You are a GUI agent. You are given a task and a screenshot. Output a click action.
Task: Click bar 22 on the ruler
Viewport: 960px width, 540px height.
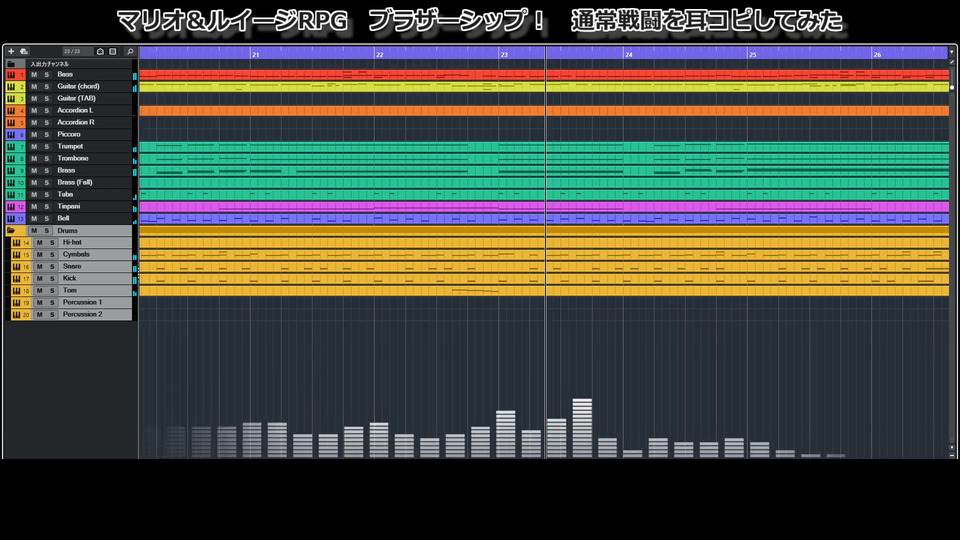pos(380,54)
